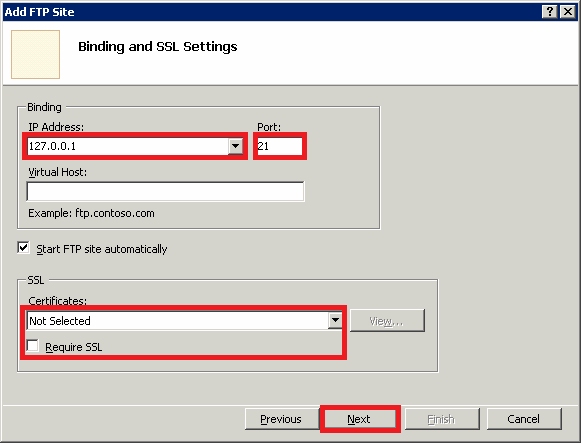The width and height of the screenshot is (581, 443).
Task: Click the Virtual Host label
Action: pos(57,172)
